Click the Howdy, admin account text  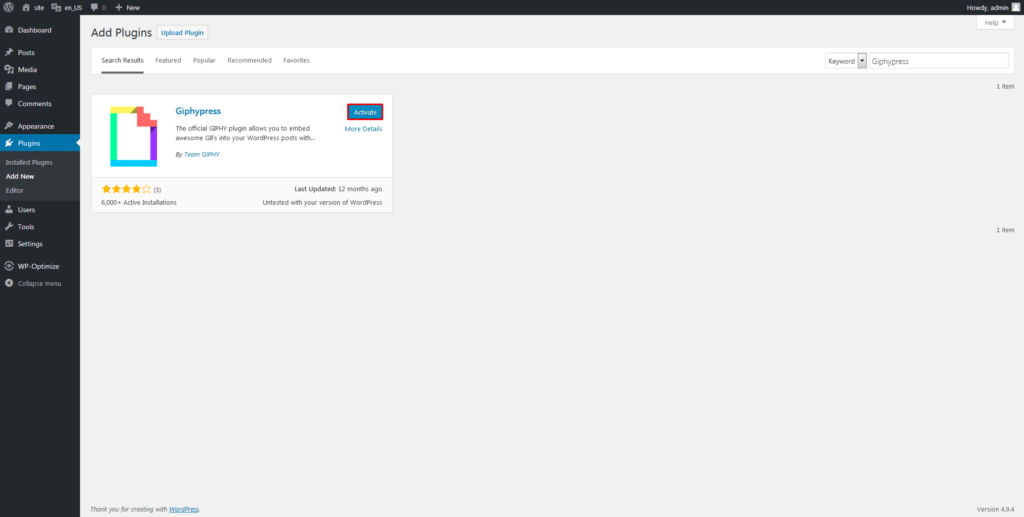[x=987, y=7]
